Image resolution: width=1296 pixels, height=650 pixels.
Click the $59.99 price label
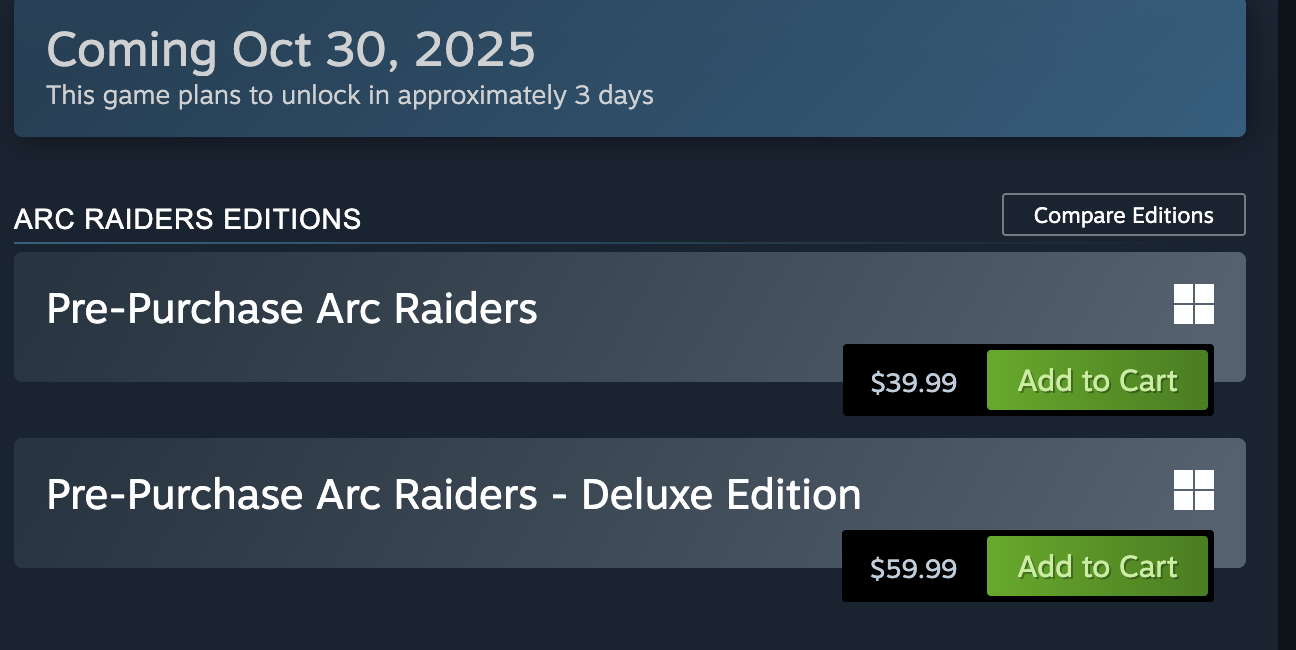pyautogui.click(x=913, y=568)
